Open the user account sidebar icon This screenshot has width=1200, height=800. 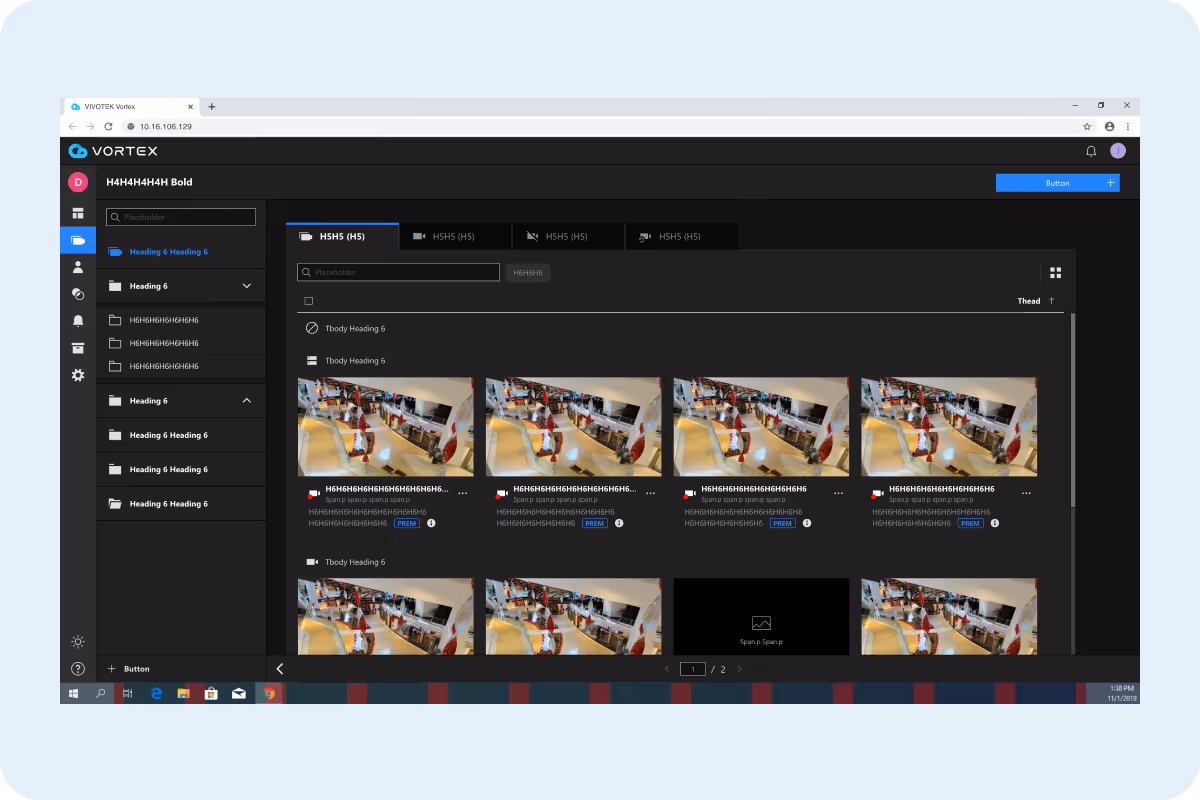coord(78,267)
